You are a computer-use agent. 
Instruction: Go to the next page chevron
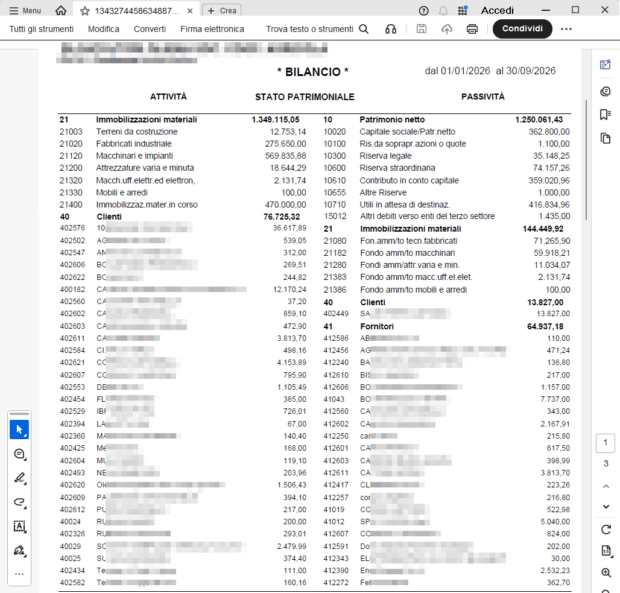point(606,507)
